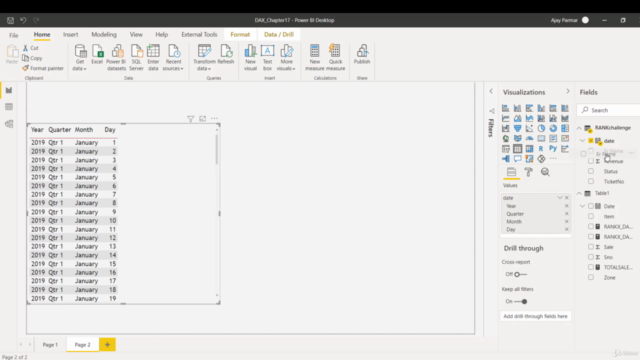Check the TicketNo field checkbox
640x360 pixels.
click(591, 181)
